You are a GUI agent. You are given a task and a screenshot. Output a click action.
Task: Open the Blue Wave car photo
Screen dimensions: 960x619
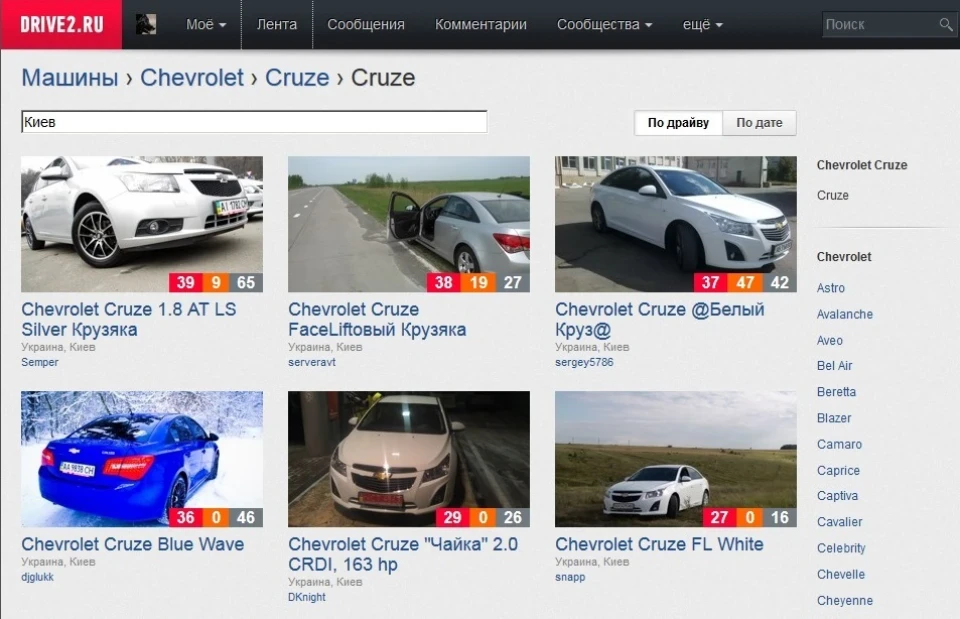(142, 459)
